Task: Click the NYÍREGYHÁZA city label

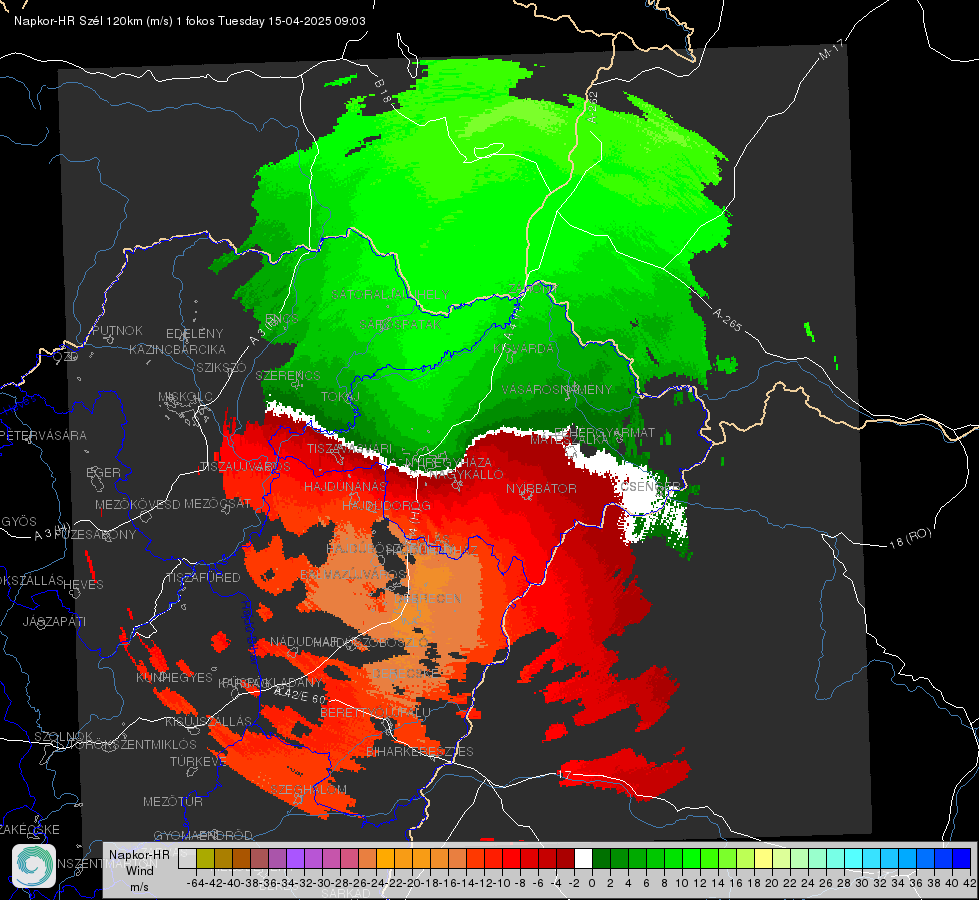Action: (x=449, y=463)
